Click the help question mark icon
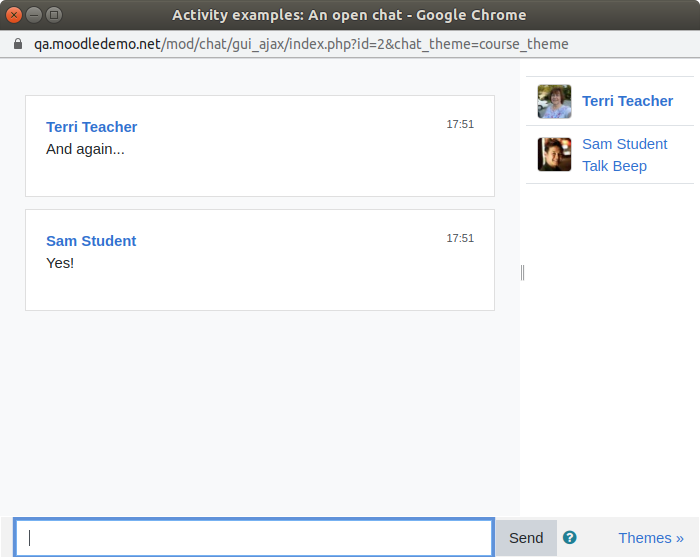The image size is (700, 558). click(x=569, y=537)
